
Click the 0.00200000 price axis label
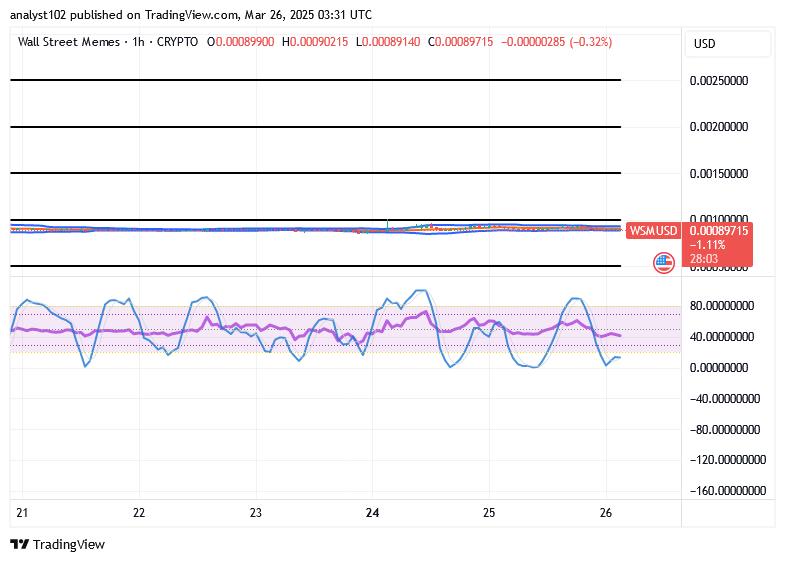tap(719, 127)
